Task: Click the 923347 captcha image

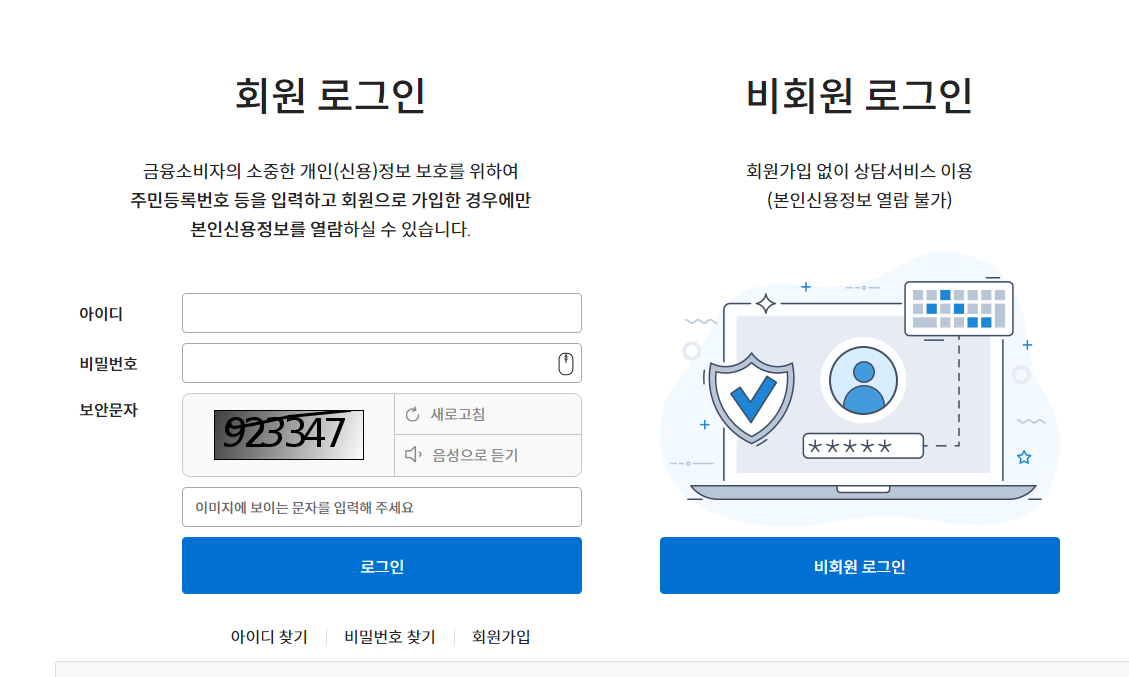Action: pyautogui.click(x=289, y=434)
